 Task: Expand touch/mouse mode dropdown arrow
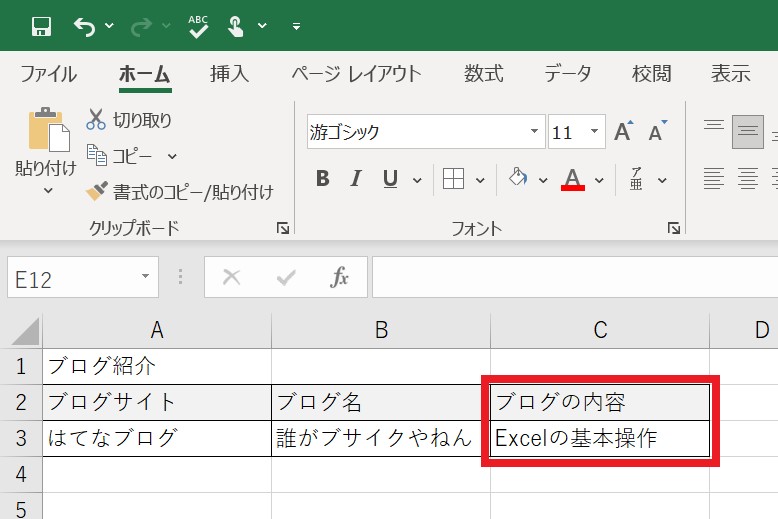click(262, 25)
